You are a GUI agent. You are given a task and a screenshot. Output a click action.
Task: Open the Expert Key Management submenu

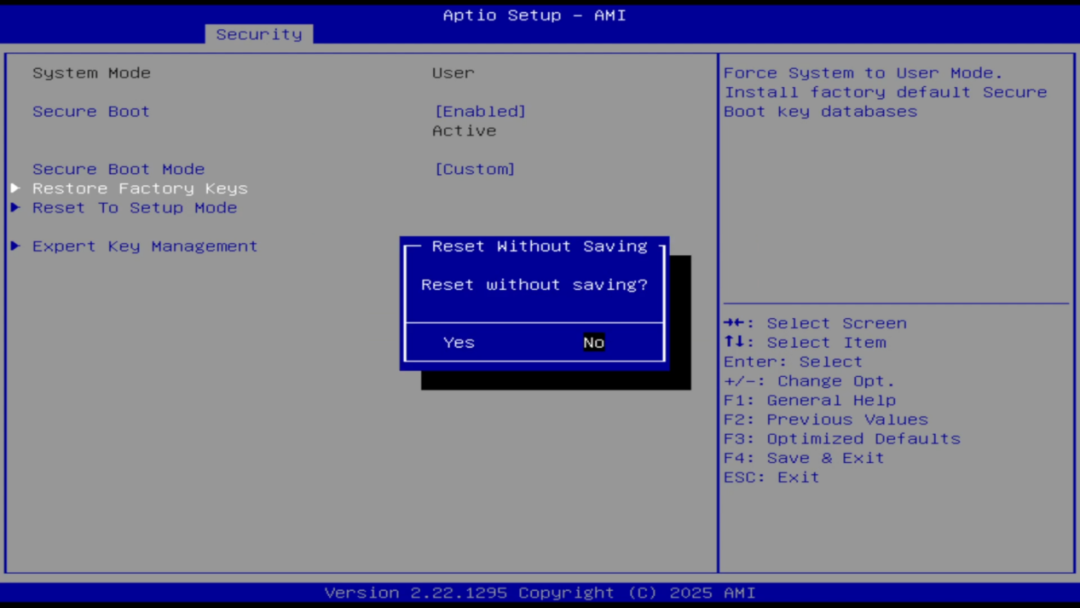point(145,246)
